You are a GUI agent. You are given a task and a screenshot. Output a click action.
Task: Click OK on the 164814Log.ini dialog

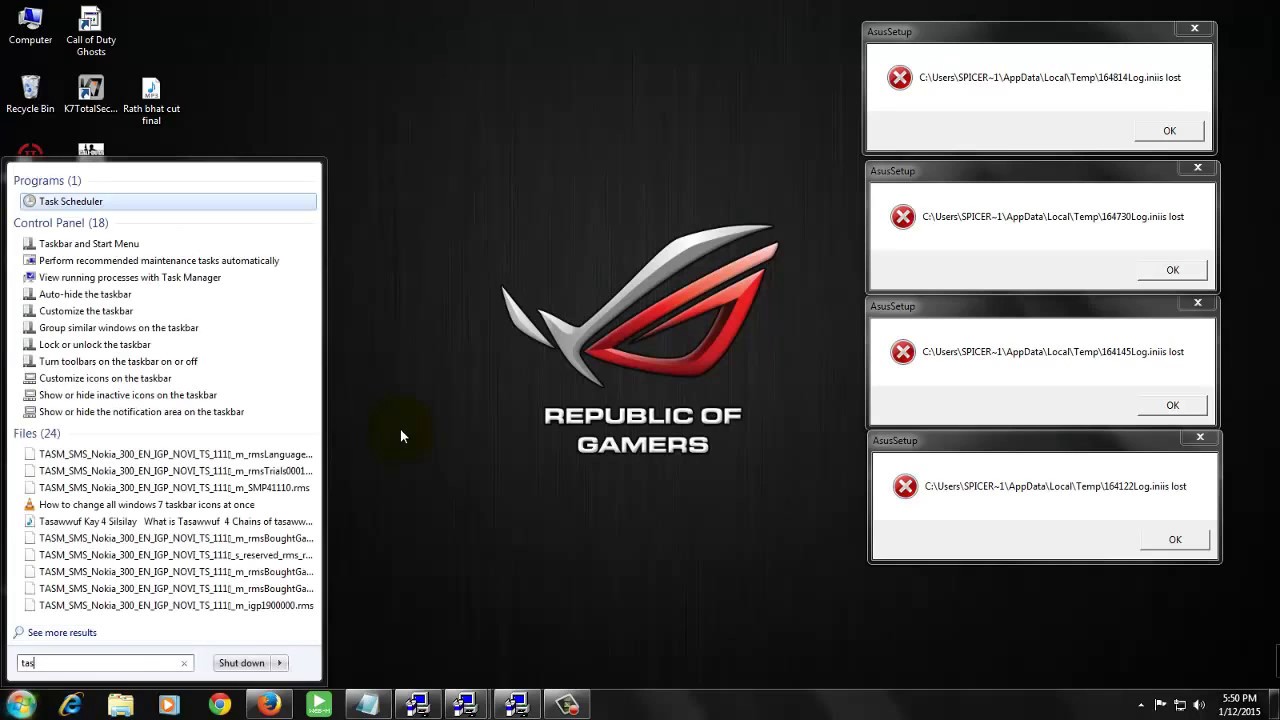click(x=1169, y=131)
